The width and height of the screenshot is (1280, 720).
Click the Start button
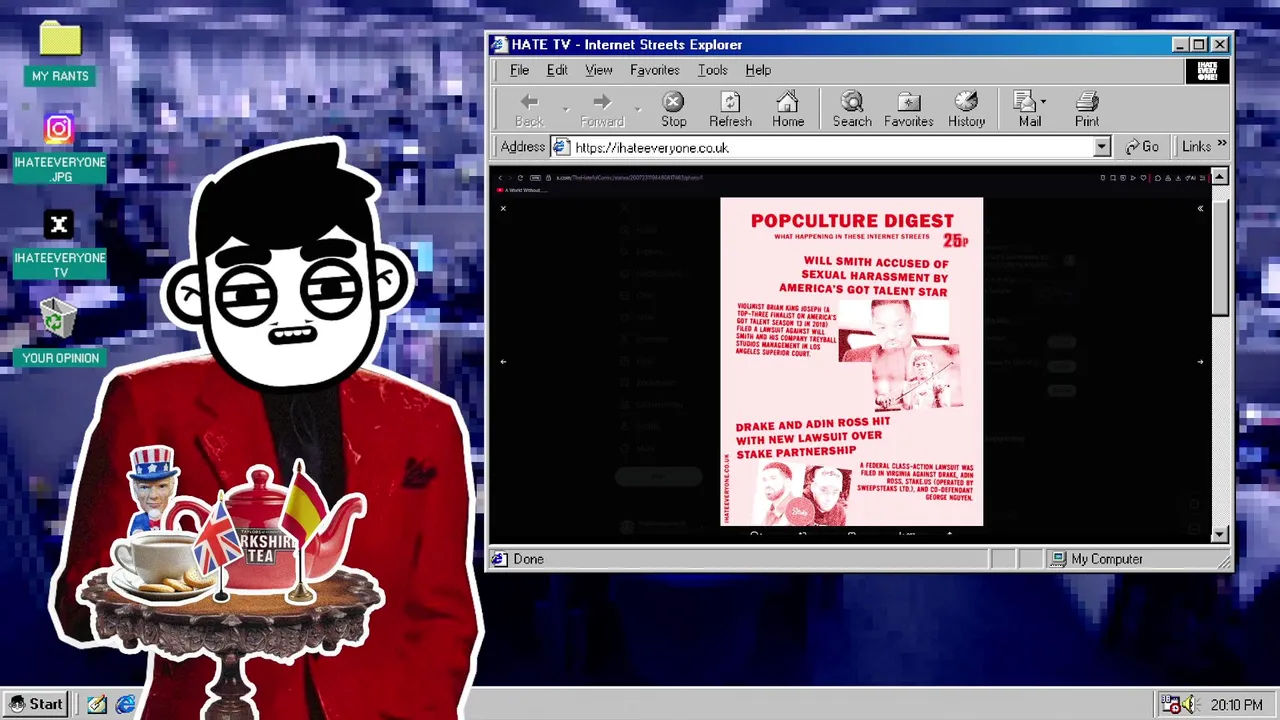(x=37, y=704)
